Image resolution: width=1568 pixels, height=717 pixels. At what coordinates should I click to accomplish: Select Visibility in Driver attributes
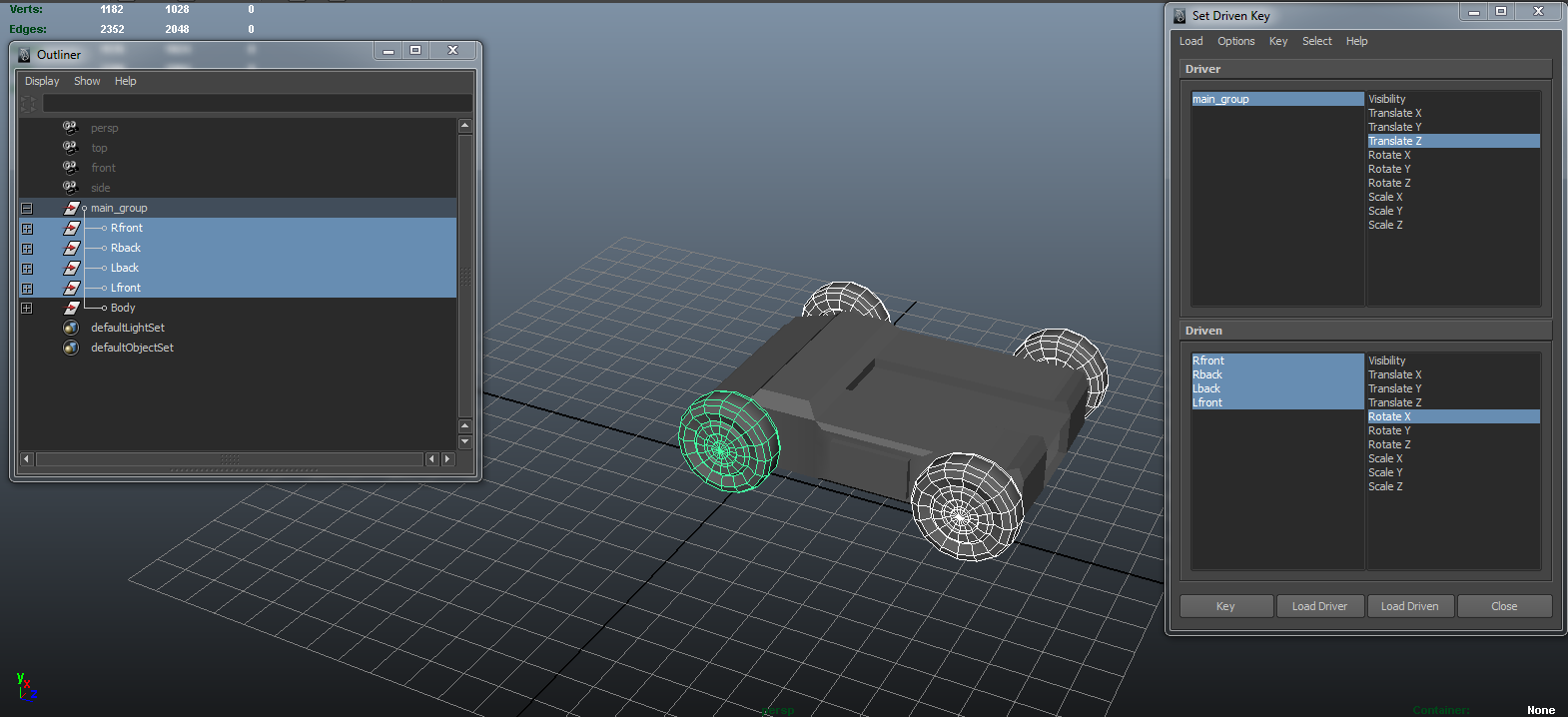pyautogui.click(x=1453, y=99)
